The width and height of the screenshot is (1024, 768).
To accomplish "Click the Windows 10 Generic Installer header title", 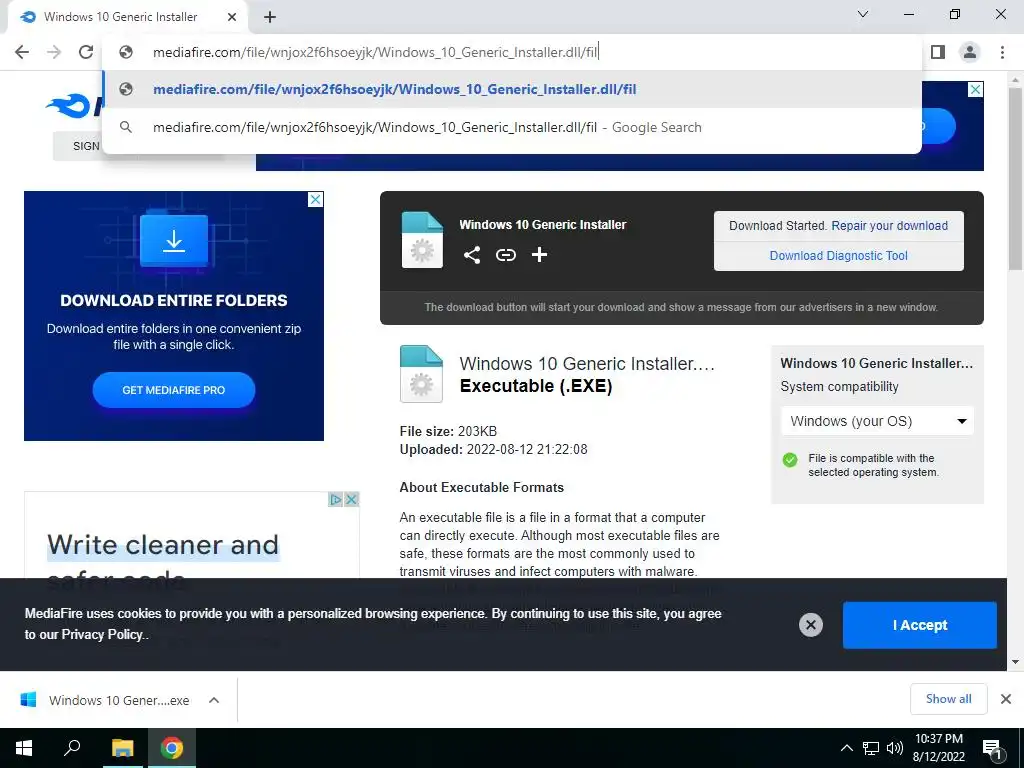I will point(543,225).
